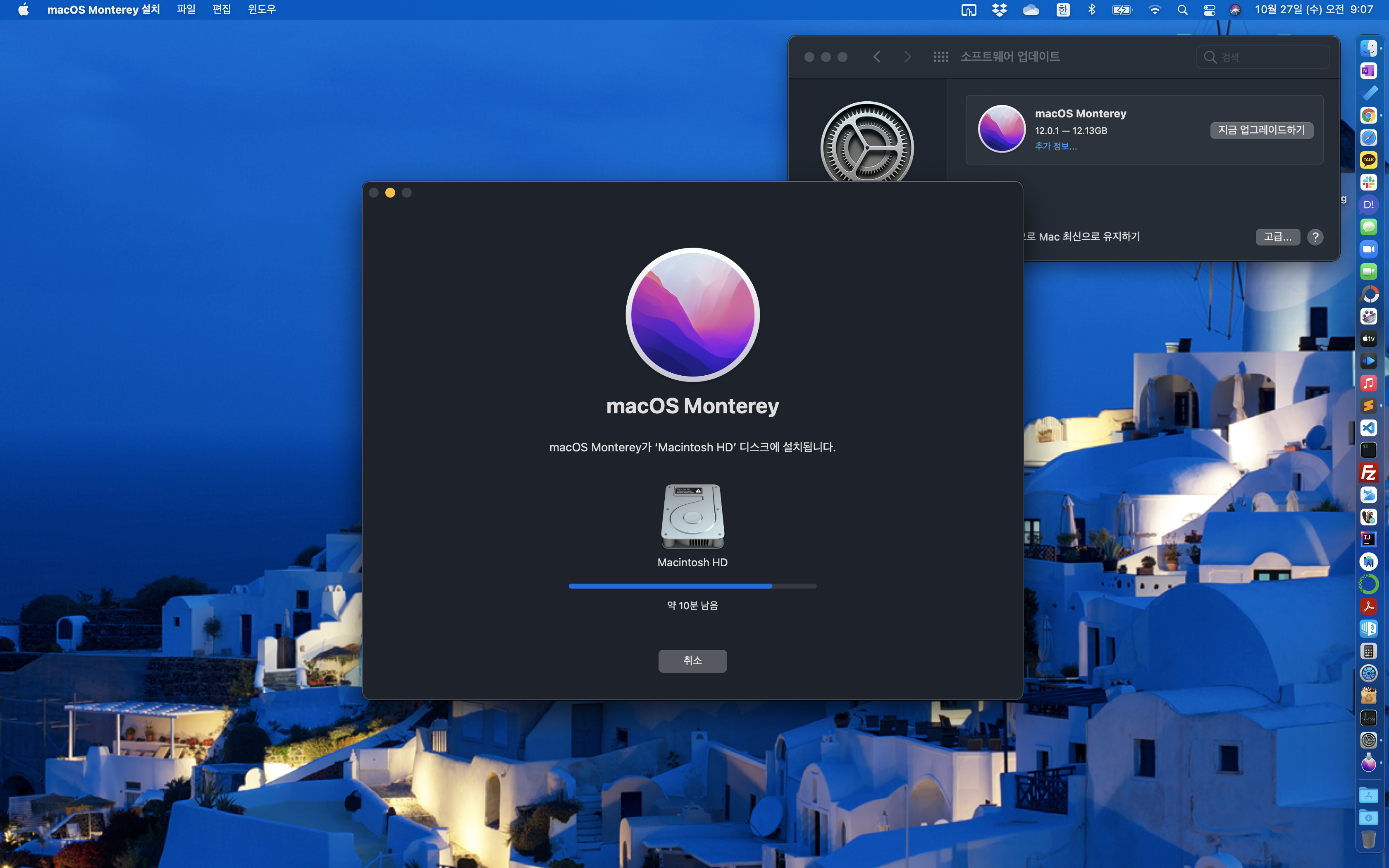Screen dimensions: 1389x868
Task: Launch IntelliJ IDEA from the dock
Action: (x=1368, y=539)
